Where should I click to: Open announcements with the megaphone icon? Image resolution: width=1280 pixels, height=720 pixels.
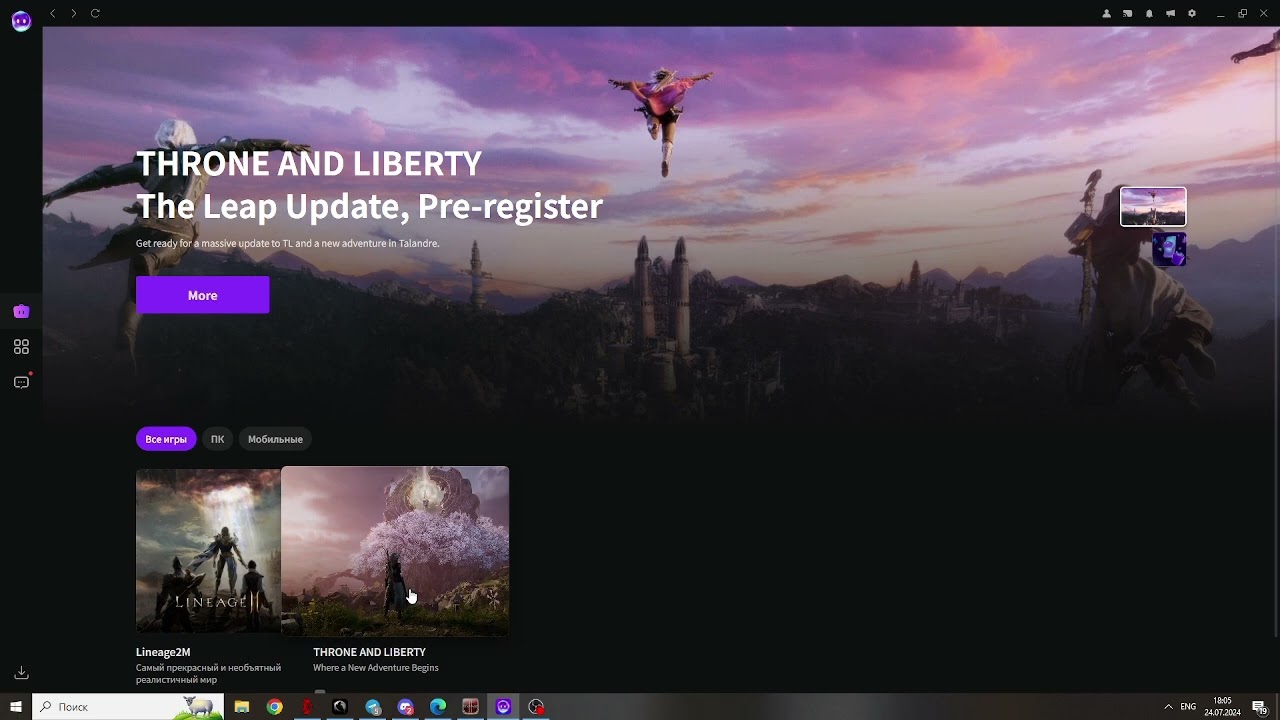1170,14
